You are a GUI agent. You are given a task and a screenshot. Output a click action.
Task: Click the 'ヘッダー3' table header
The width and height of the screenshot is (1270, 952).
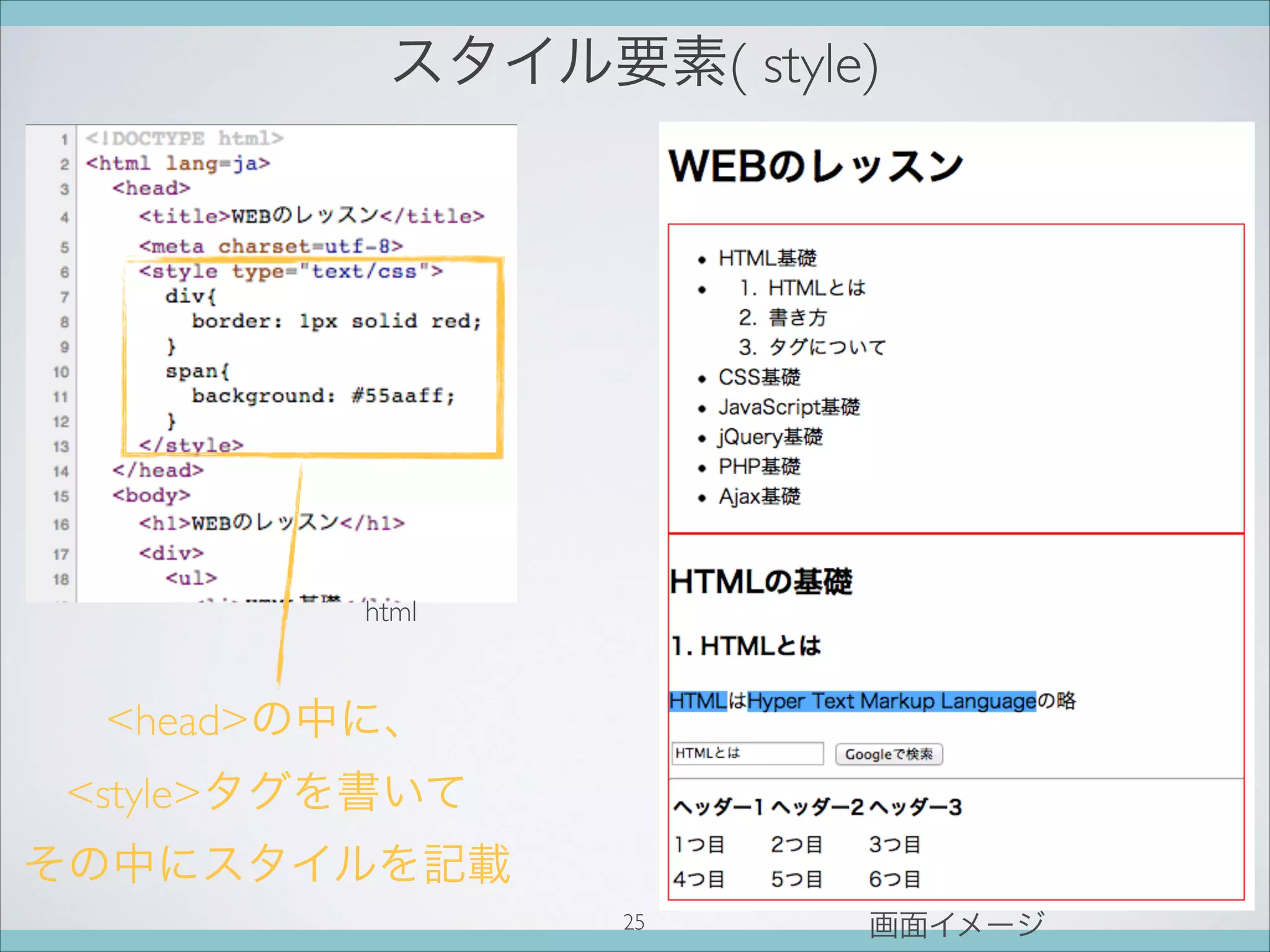pyautogui.click(x=915, y=807)
